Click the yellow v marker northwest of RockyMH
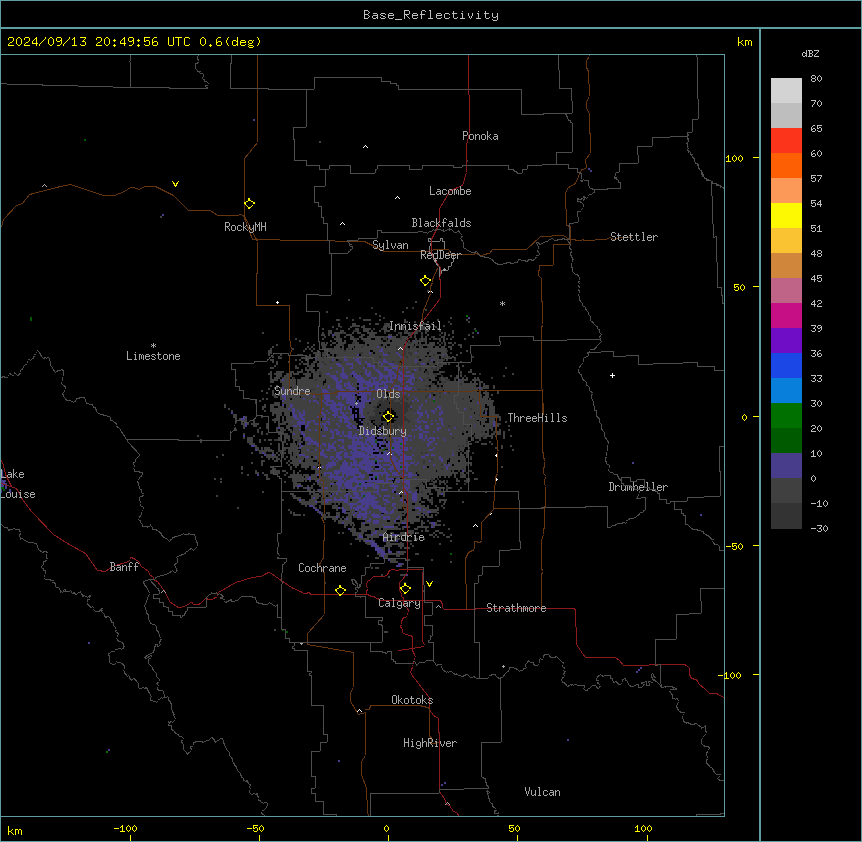 [x=175, y=184]
